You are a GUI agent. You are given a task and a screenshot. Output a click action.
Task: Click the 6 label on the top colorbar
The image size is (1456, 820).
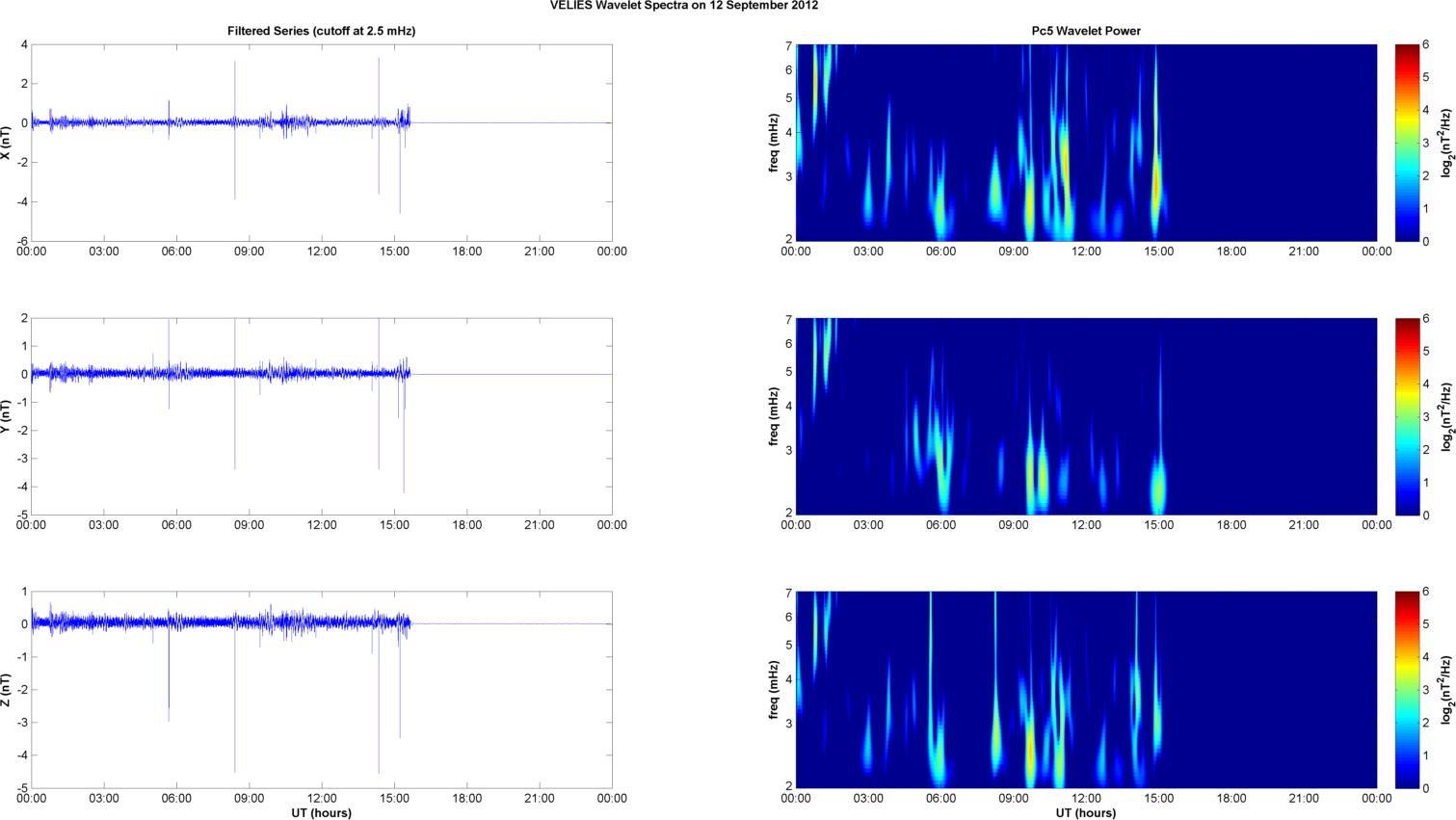point(1426,45)
